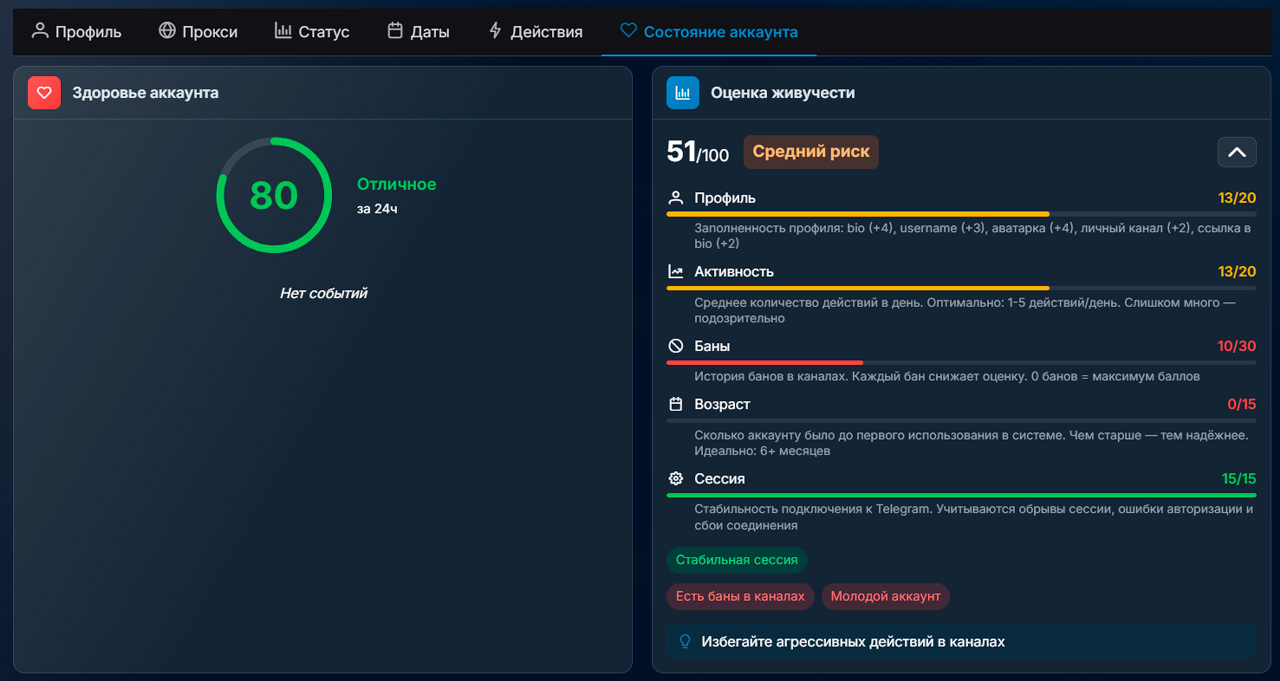Go to the Даты tab
Viewport: 1280px width, 681px height.
(418, 31)
